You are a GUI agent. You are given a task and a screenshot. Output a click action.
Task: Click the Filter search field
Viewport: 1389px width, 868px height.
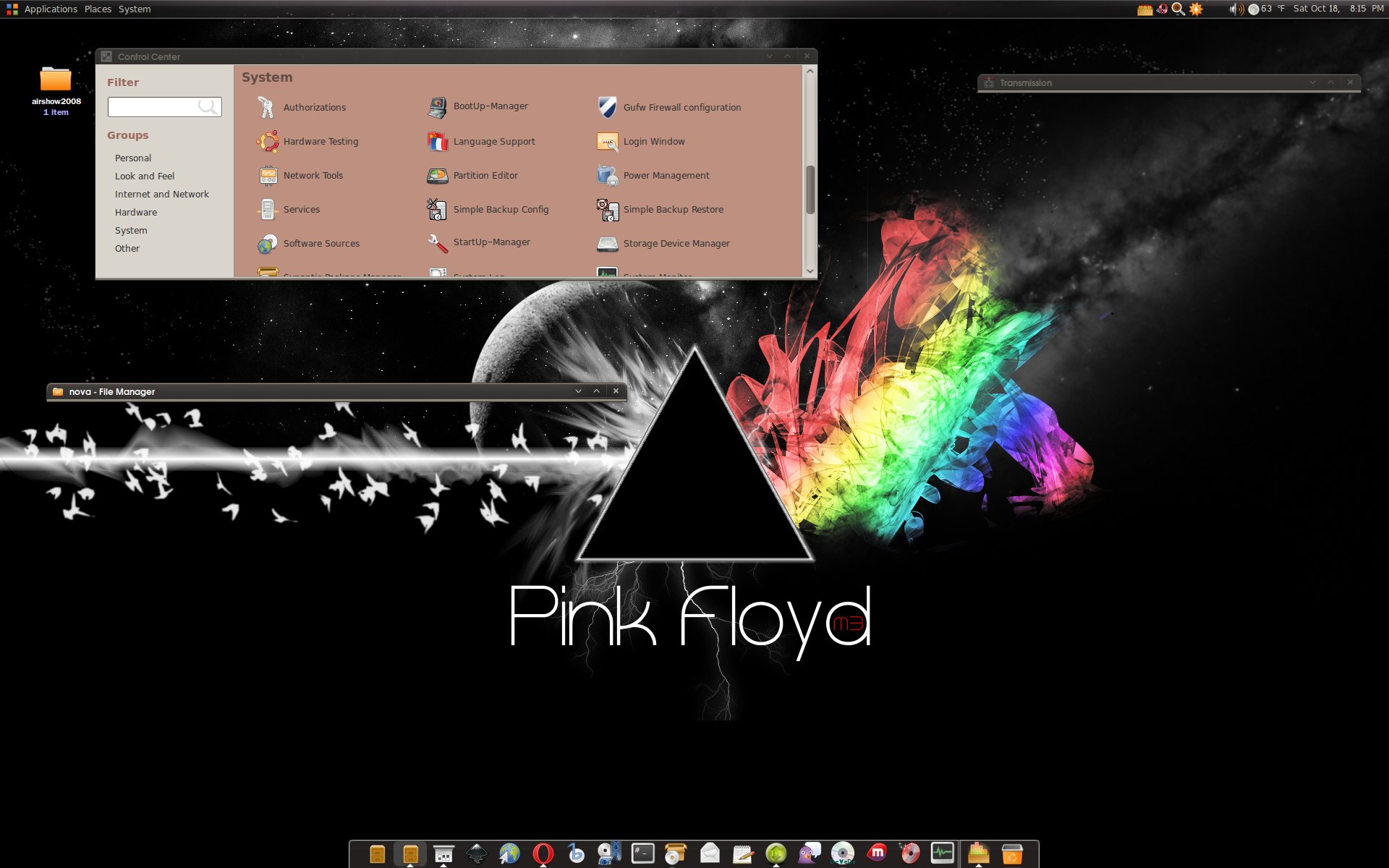click(153, 107)
